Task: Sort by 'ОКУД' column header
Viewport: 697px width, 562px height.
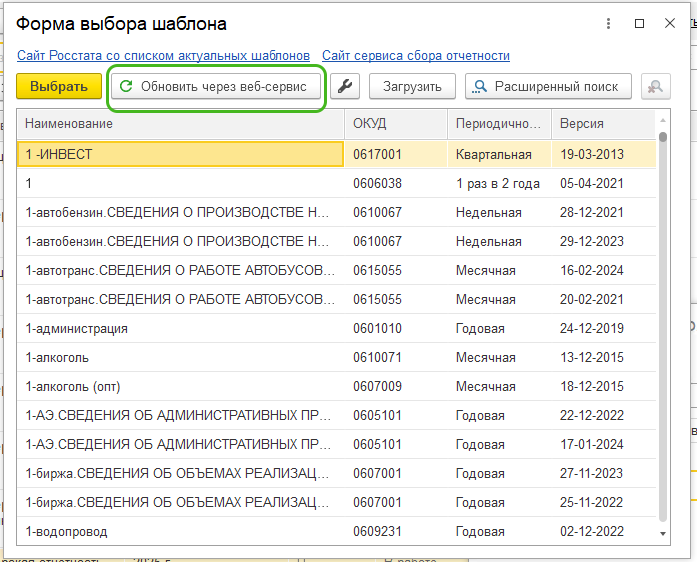Action: click(x=395, y=124)
